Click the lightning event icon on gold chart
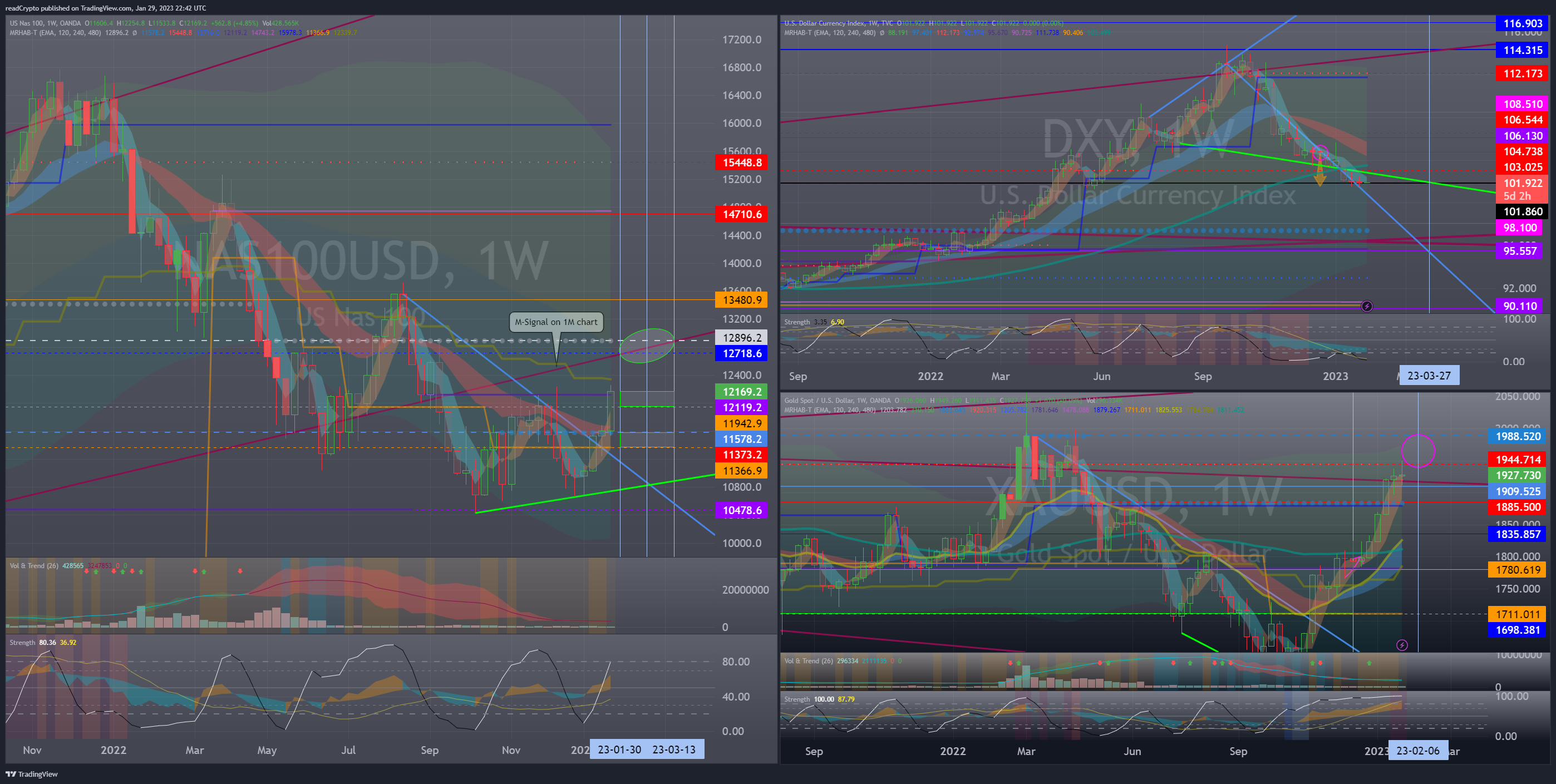This screenshot has width=1556, height=784. coord(1402,645)
